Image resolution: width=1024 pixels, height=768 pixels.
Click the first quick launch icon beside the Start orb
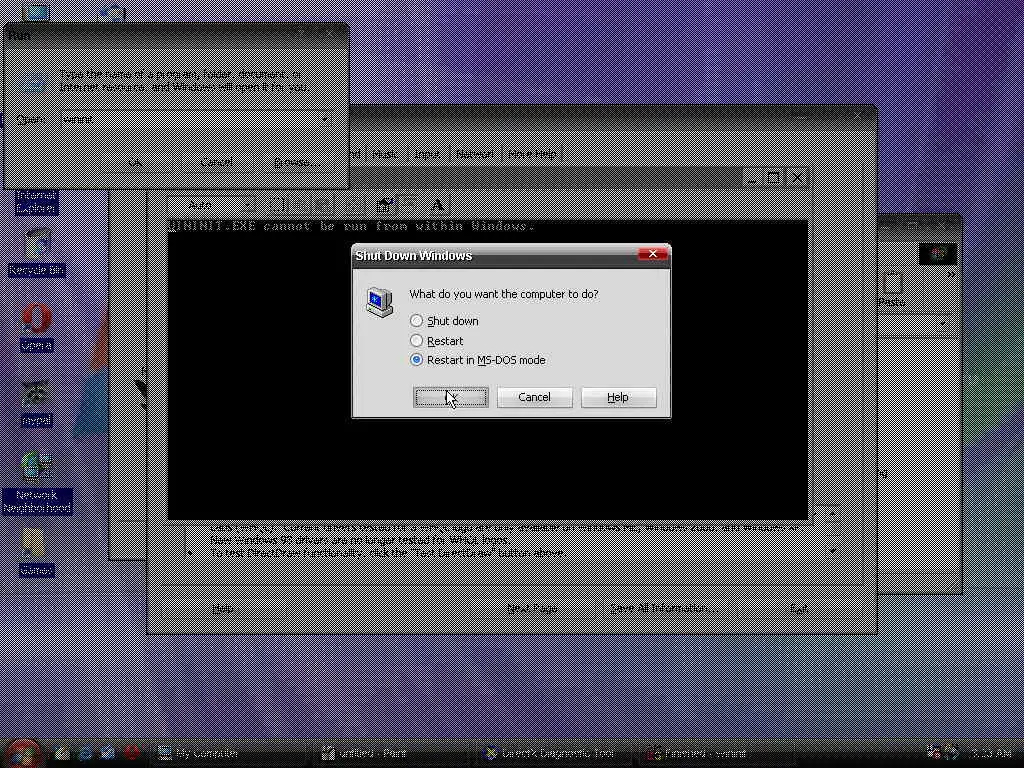pyautogui.click(x=62, y=753)
